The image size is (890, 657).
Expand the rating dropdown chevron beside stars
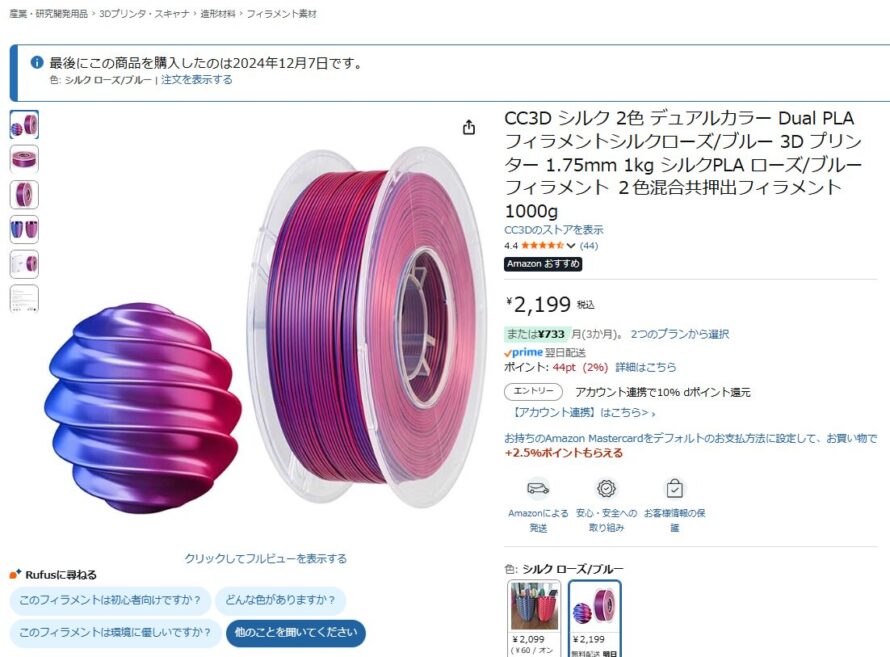pyautogui.click(x=571, y=246)
